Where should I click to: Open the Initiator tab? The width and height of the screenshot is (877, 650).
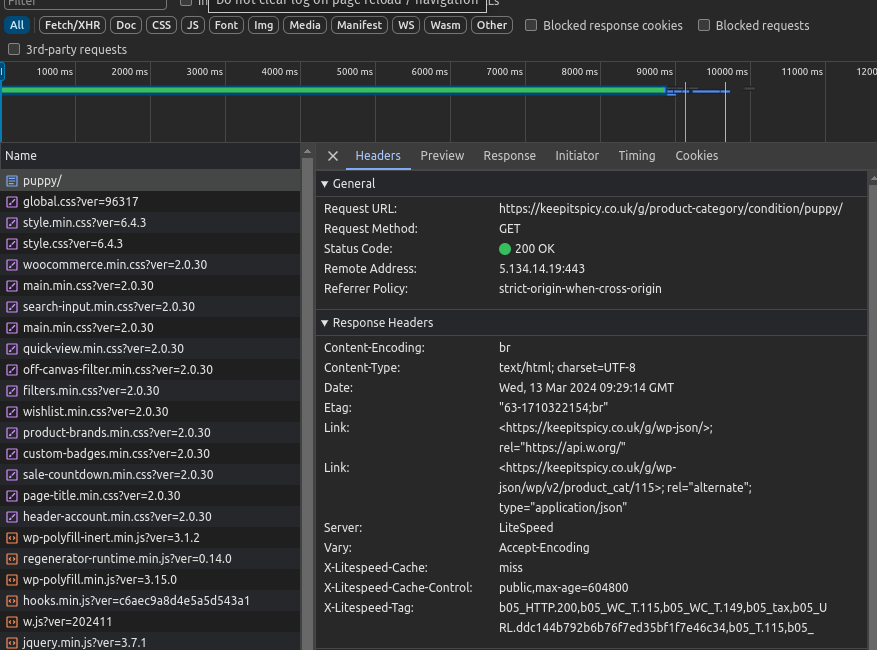point(577,156)
